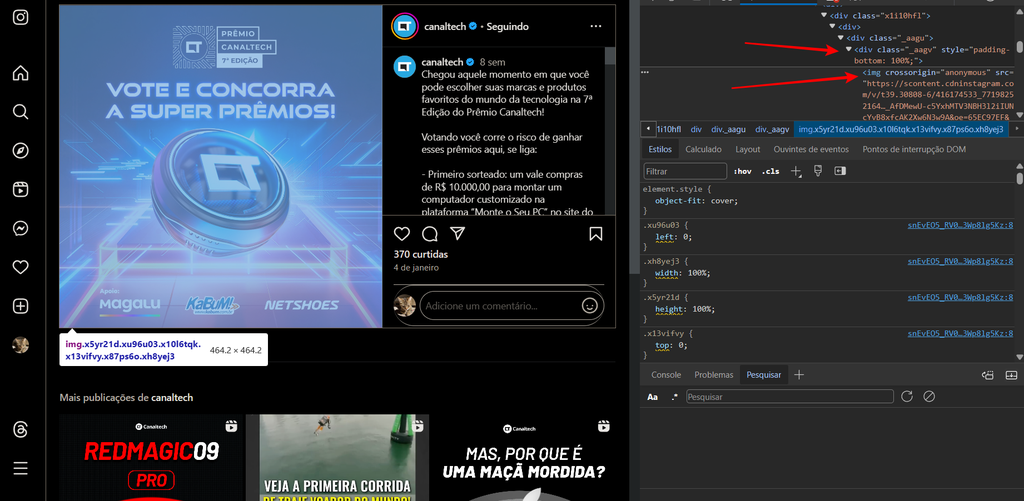This screenshot has width=1024, height=501.
Task: Open the Console drawer tab
Action: (666, 374)
